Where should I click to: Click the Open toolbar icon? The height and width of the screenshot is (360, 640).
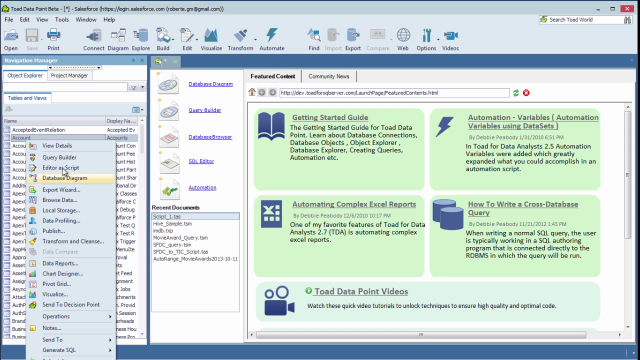(11, 39)
